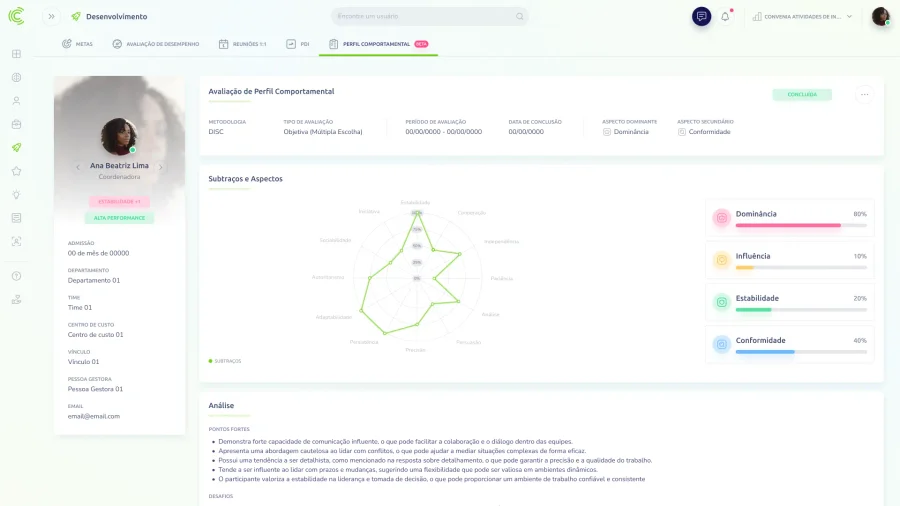Open the dashboard grid icon in sidebar
900x506 pixels.
pos(17,54)
